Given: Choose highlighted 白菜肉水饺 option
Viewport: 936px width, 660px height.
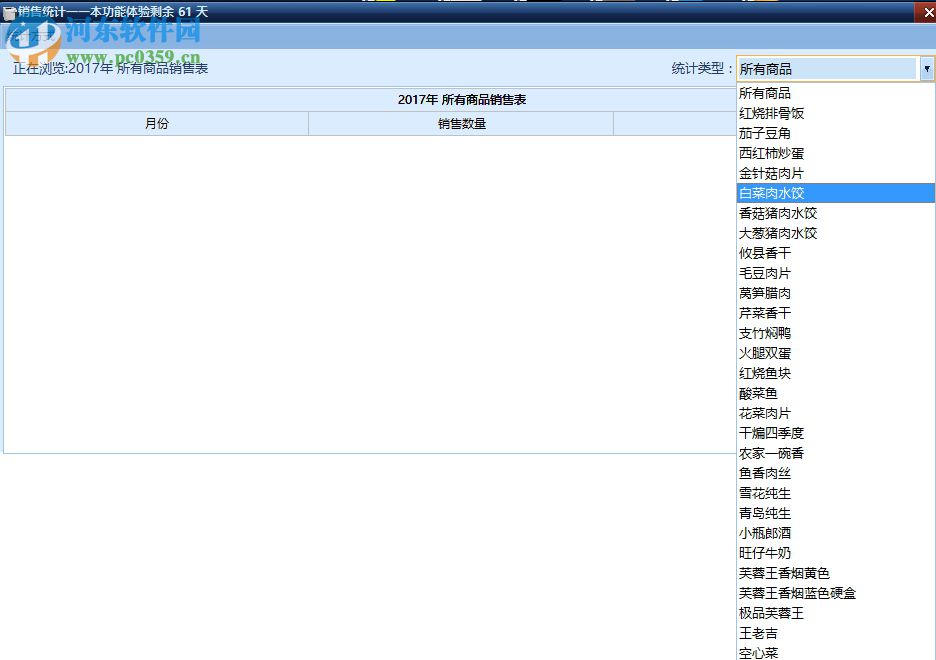Looking at the screenshot, I should pyautogui.click(x=836, y=193).
